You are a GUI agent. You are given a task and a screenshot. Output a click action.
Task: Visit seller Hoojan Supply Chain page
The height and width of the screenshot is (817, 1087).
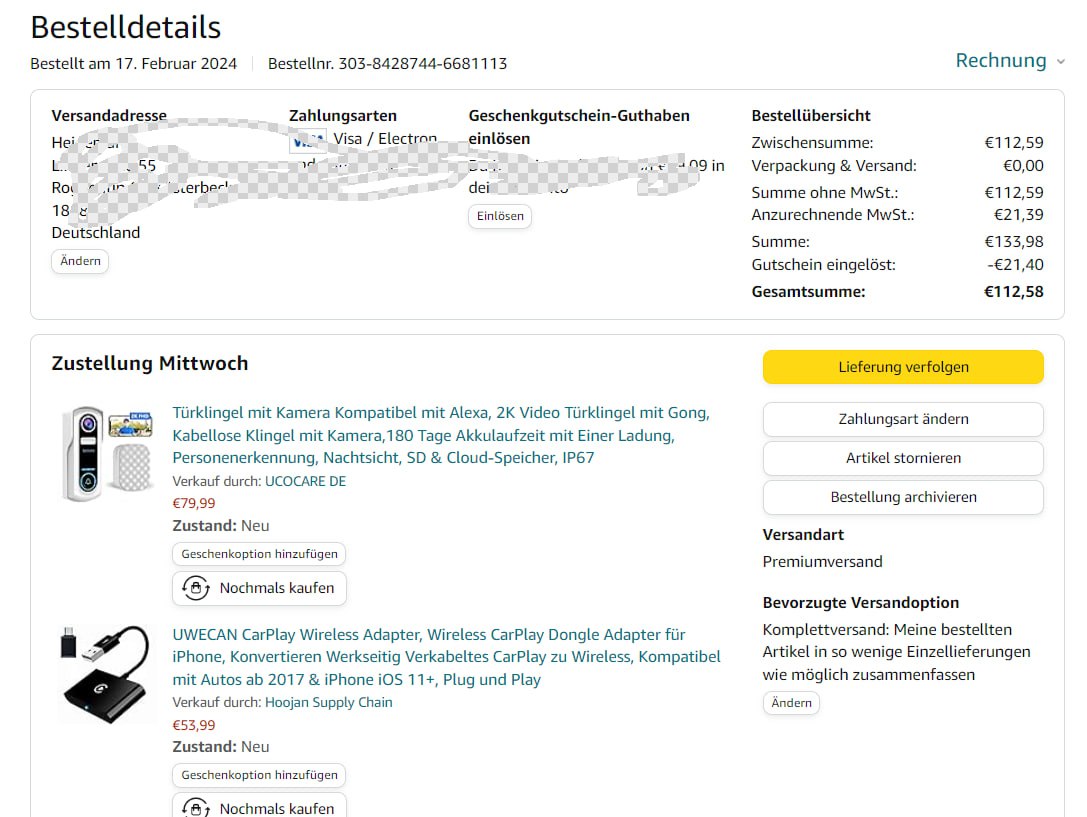coord(328,702)
